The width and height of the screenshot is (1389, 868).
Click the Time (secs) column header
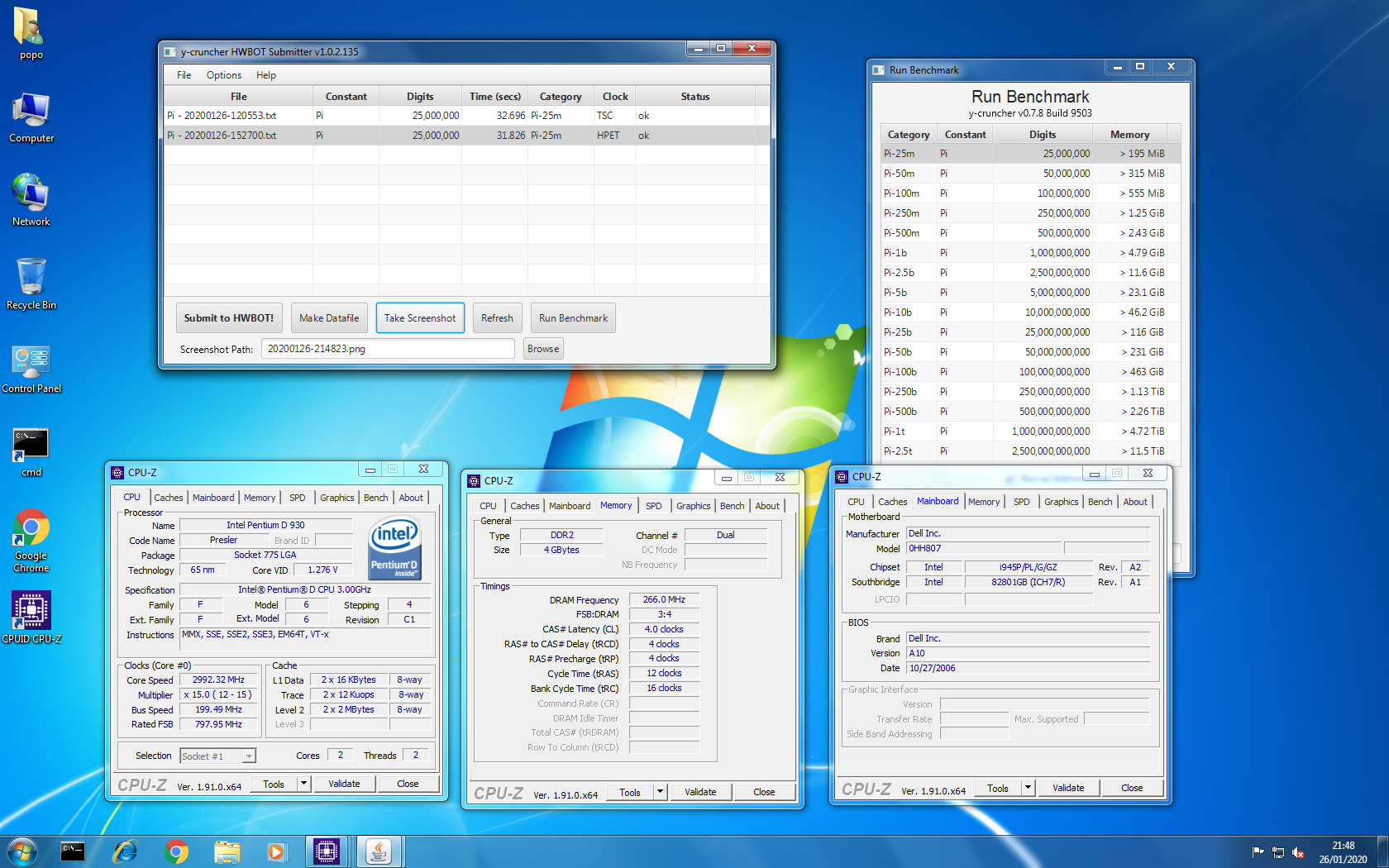point(494,97)
